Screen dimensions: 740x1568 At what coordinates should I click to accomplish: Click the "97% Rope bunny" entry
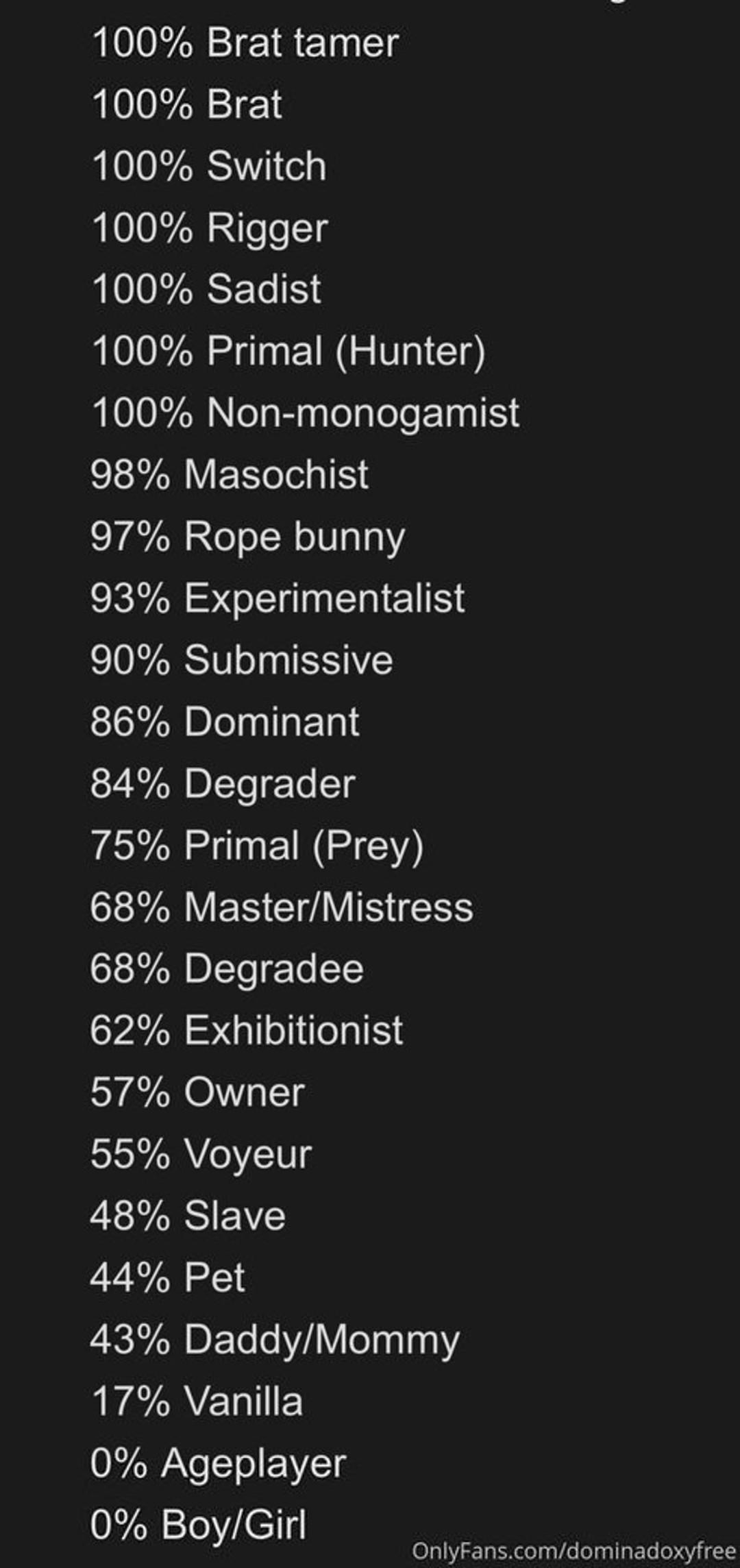[247, 537]
